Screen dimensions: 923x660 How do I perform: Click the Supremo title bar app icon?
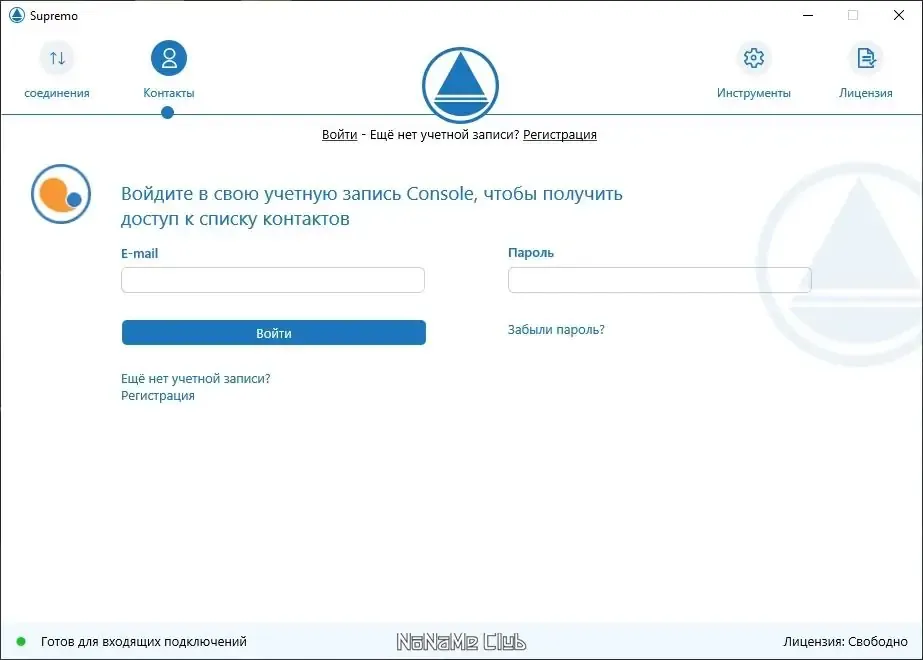tap(16, 15)
